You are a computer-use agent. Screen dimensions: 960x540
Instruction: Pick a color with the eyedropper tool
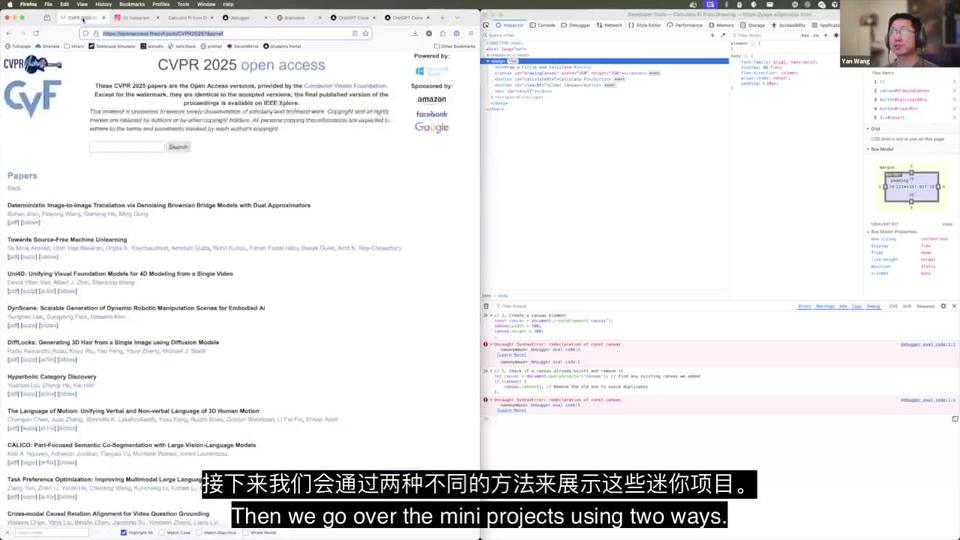tap(722, 36)
